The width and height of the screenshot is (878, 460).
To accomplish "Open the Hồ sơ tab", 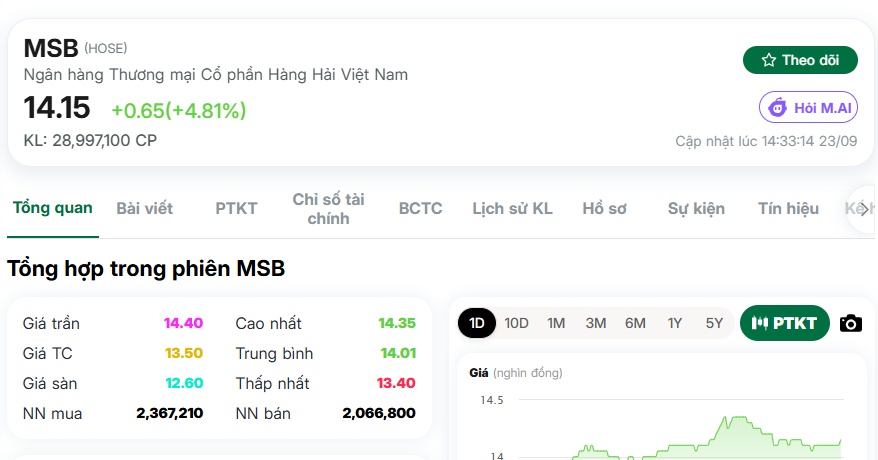I will pos(604,208).
